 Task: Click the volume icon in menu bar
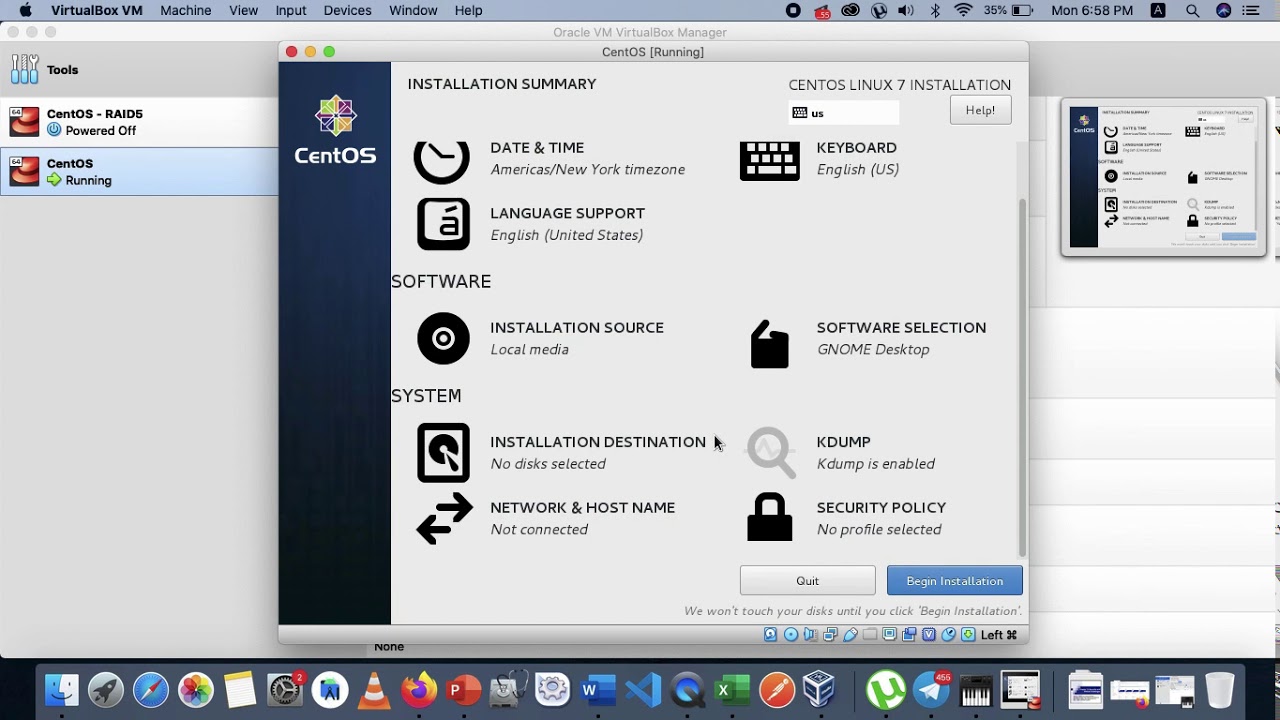tap(907, 10)
